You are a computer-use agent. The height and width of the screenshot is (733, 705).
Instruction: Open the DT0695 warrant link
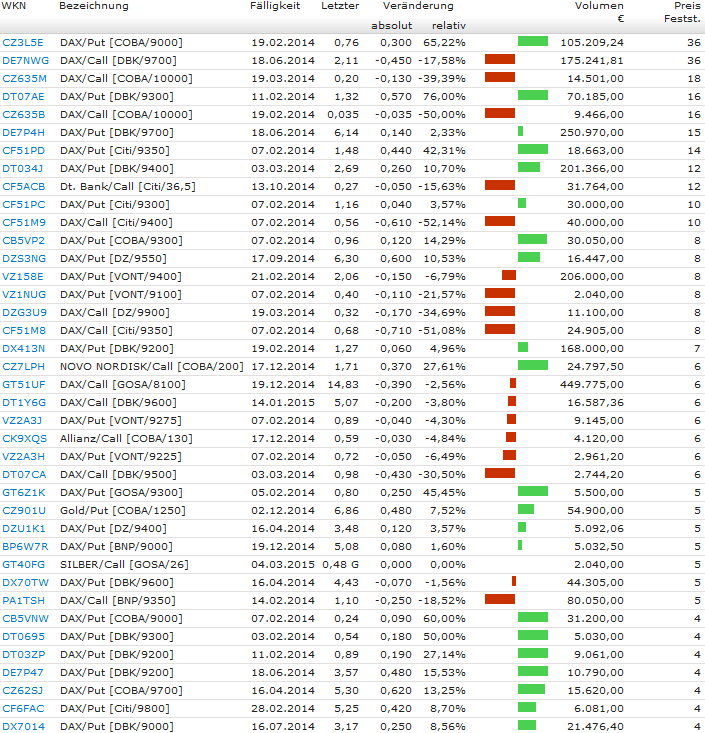24,637
